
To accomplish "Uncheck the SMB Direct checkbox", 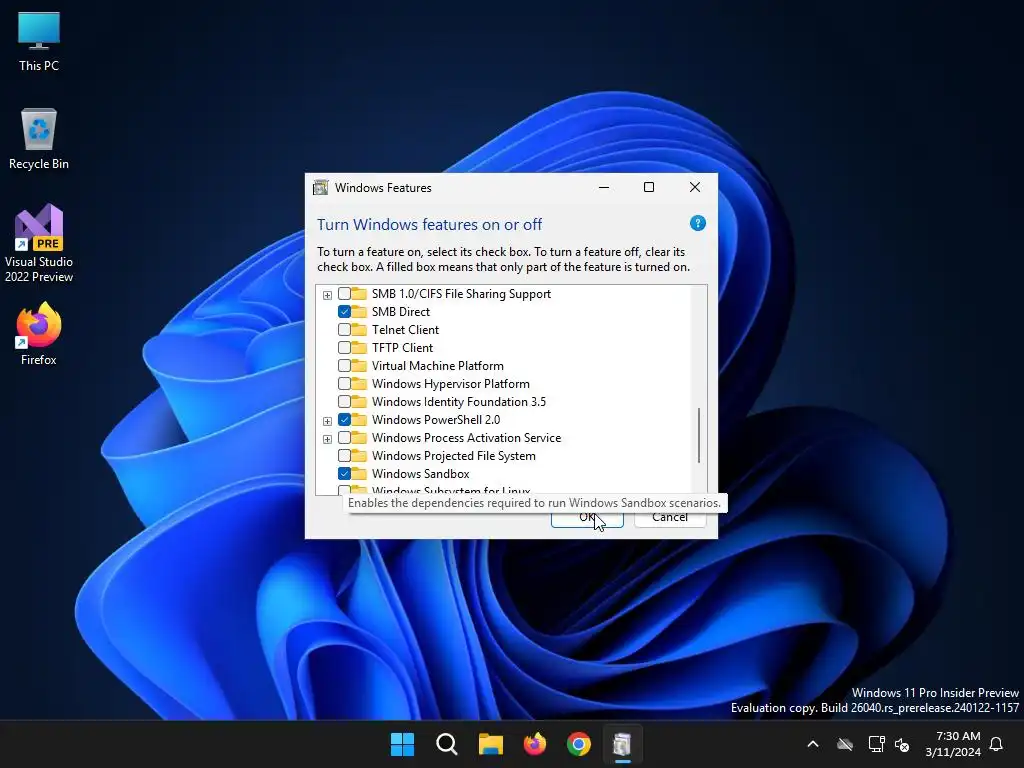I will coord(344,312).
